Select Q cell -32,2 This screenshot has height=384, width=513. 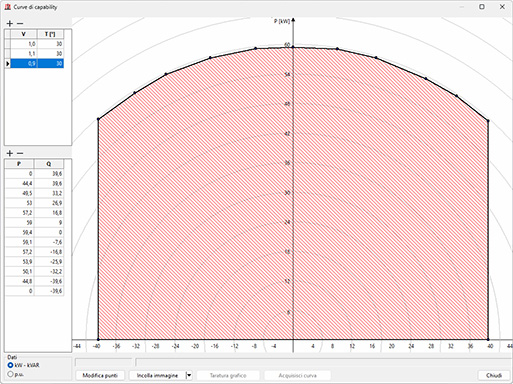click(x=49, y=272)
